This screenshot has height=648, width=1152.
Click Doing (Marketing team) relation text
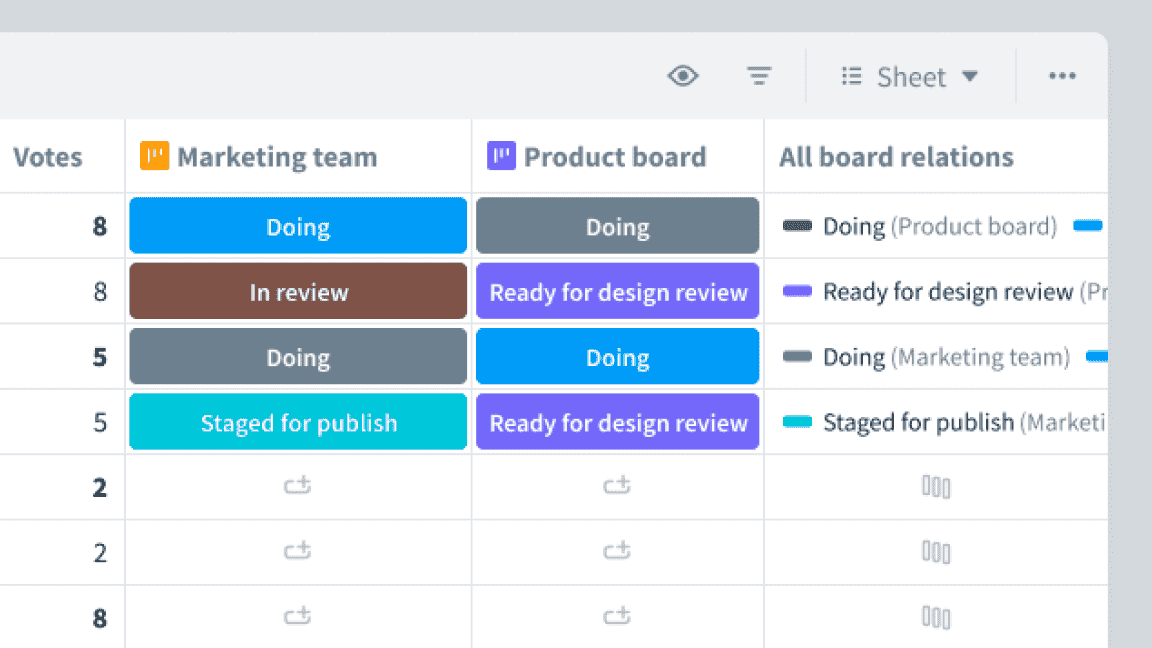(x=946, y=357)
